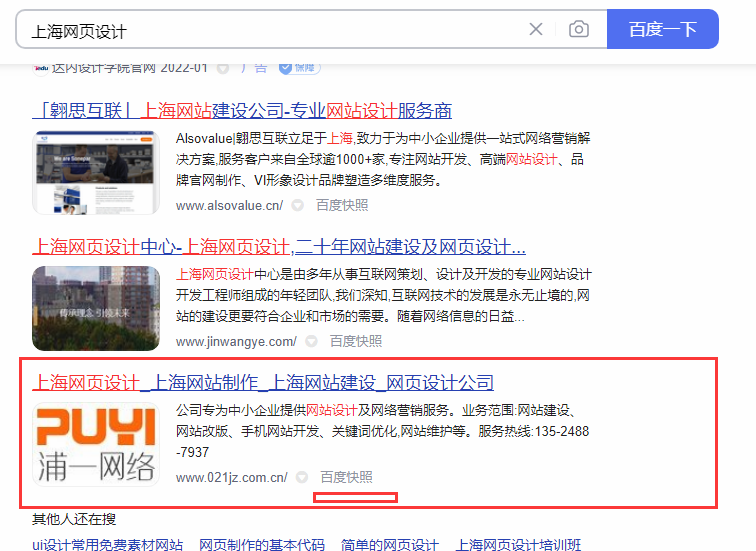Click the 广告 label of the top result

pyautogui.click(x=254, y=68)
